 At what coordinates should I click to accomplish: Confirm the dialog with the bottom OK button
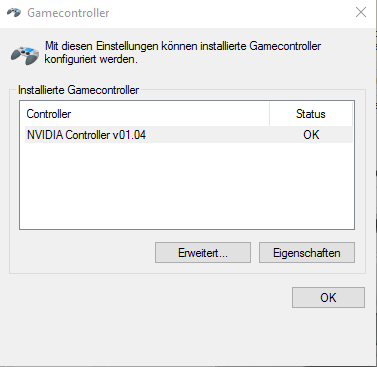tap(328, 297)
